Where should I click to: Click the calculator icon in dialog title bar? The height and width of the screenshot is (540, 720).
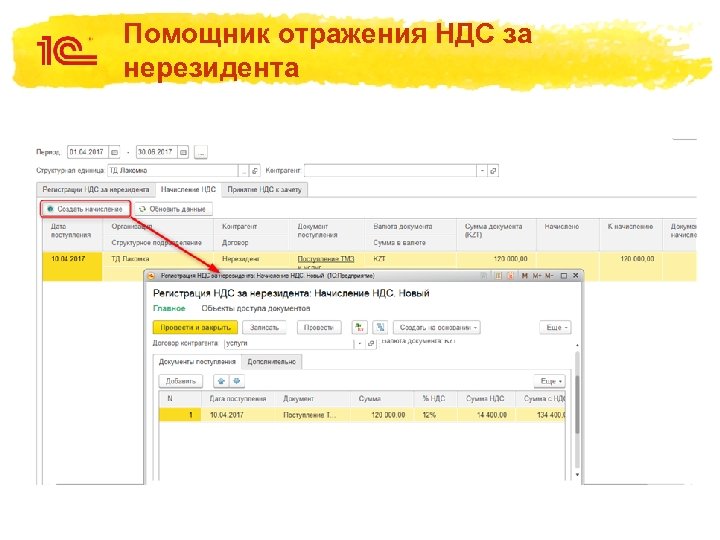click(498, 276)
